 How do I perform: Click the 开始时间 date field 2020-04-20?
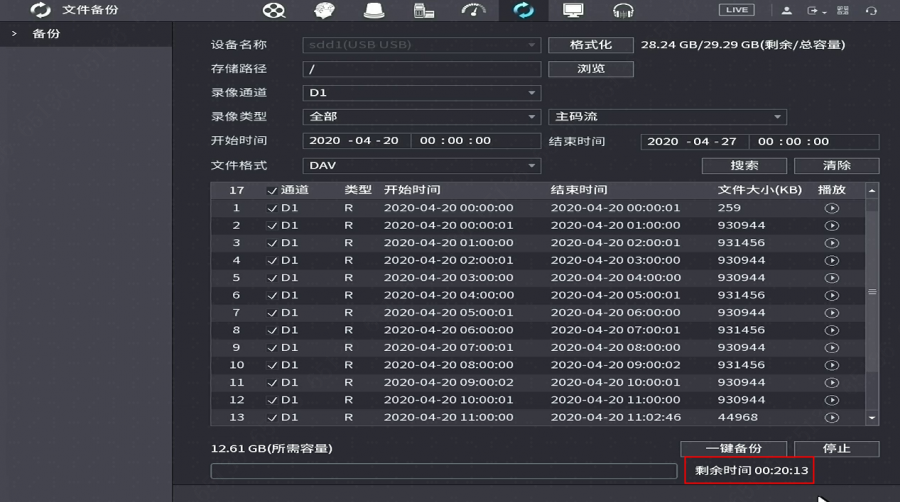tap(356, 141)
